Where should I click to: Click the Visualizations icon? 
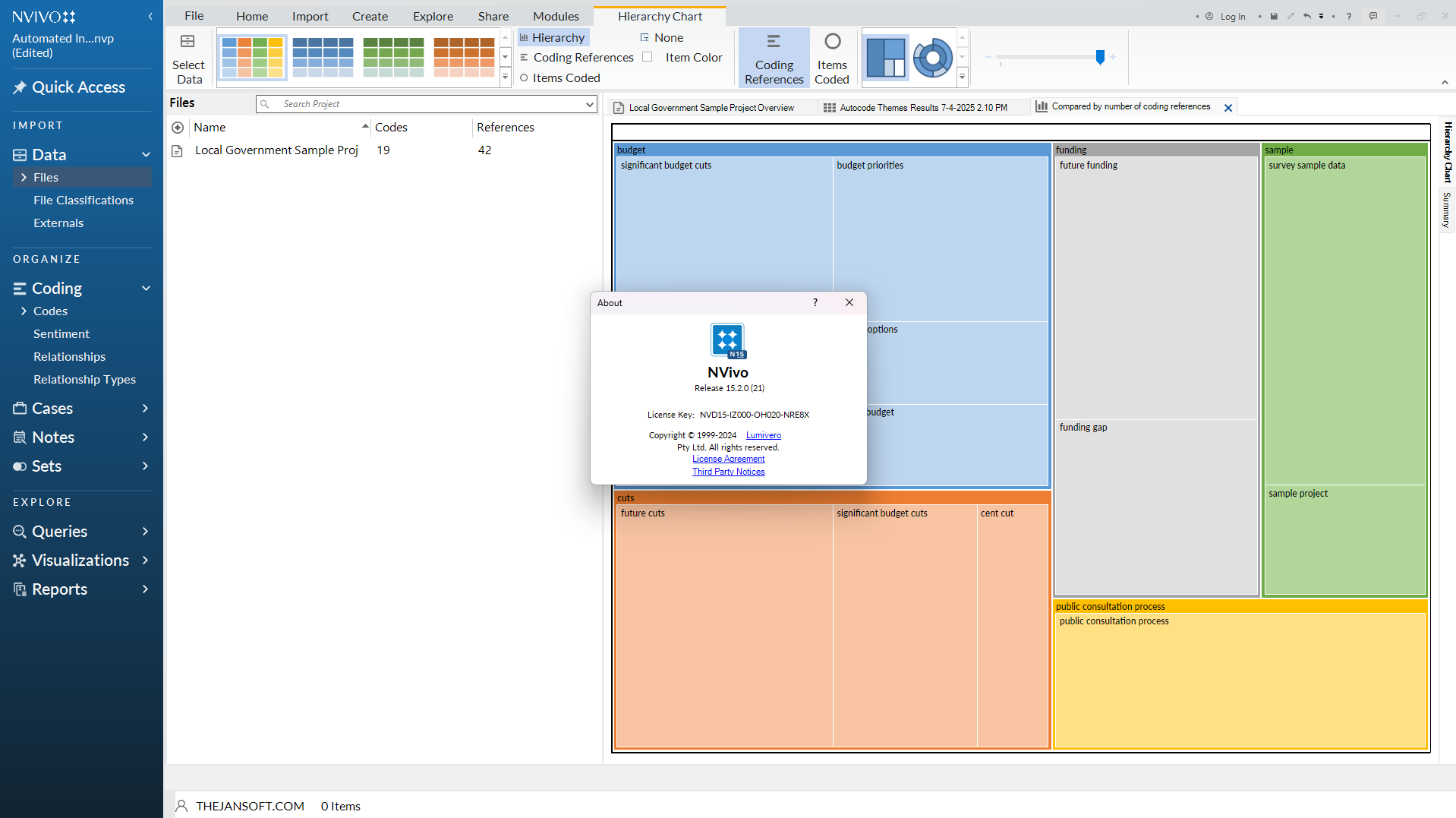[x=20, y=561]
